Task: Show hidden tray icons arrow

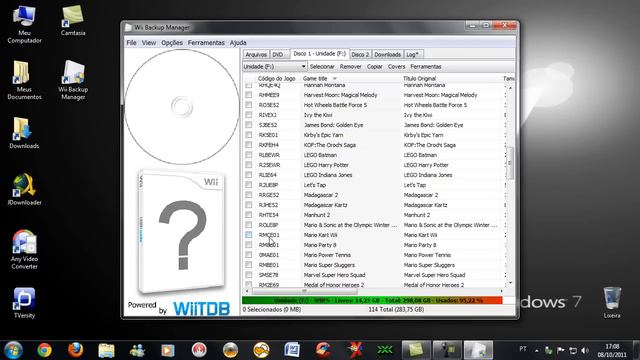Action: (x=537, y=351)
